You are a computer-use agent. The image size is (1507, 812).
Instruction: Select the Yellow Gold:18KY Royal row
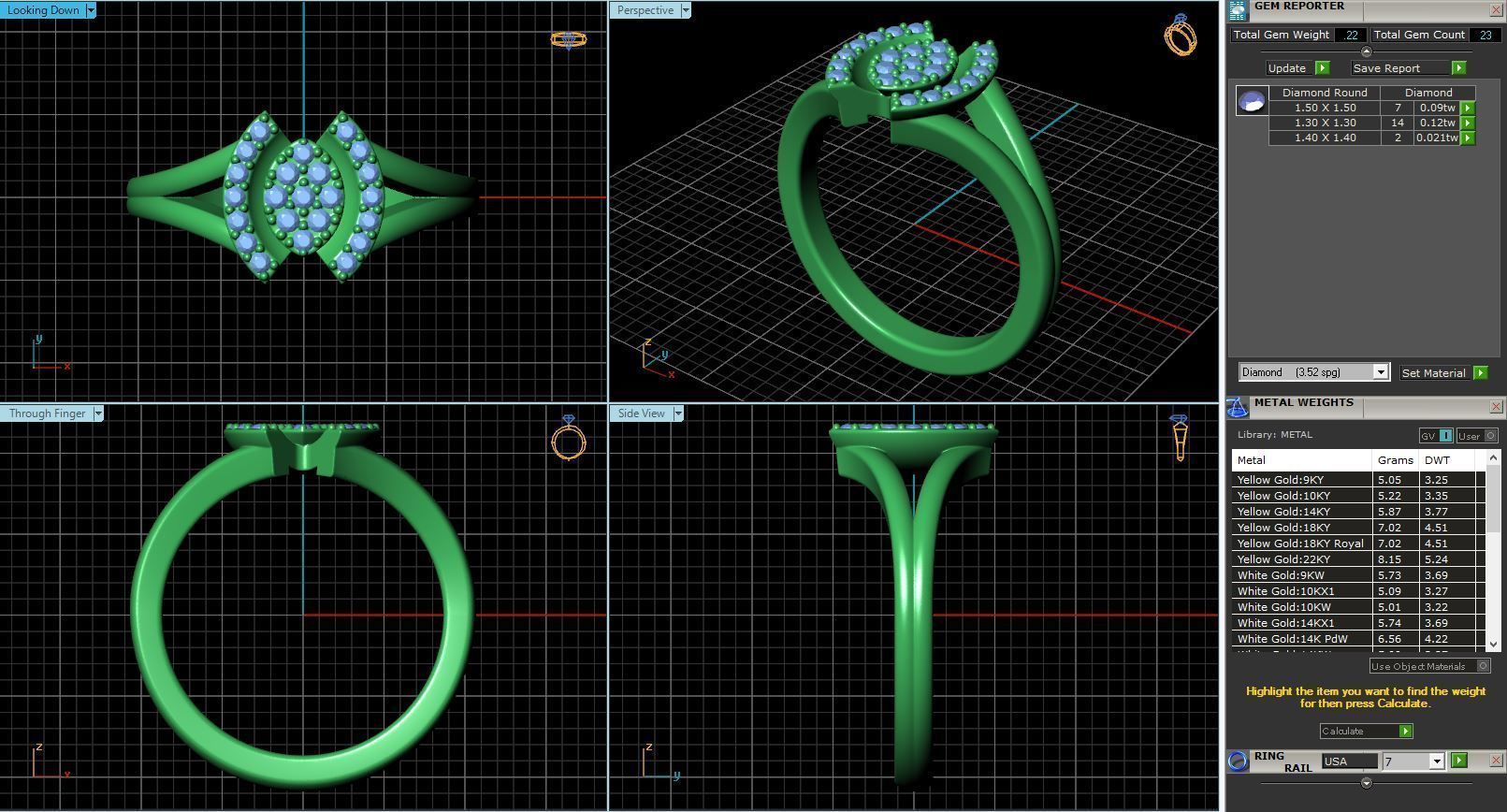click(1358, 544)
